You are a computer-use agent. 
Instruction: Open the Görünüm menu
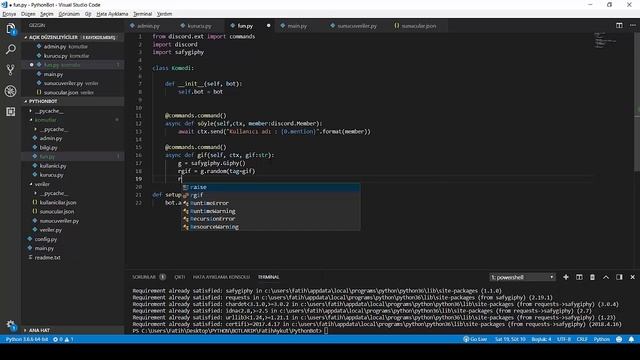tap(69, 14)
